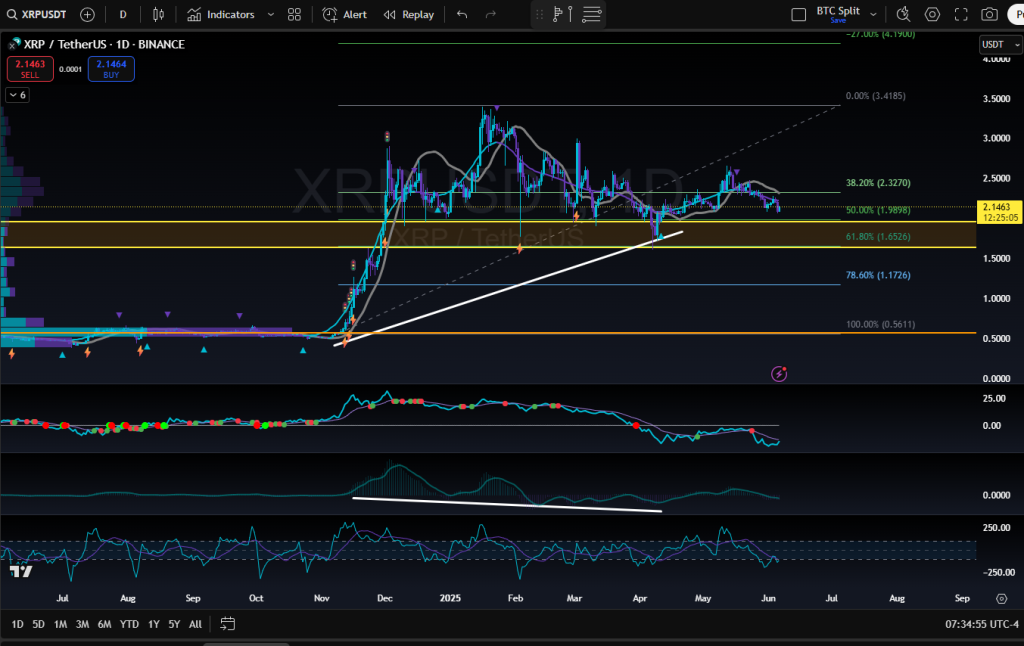Open quick search lightning icon
Image resolution: width=1024 pixels, height=646 pixels.
(x=903, y=14)
